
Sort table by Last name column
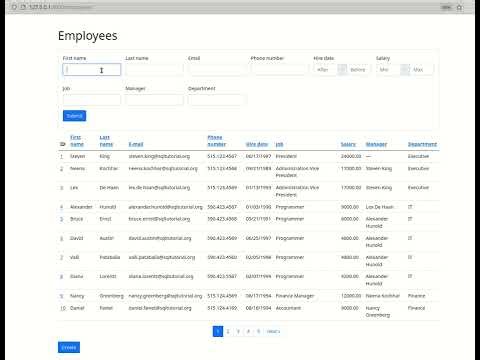[106, 141]
